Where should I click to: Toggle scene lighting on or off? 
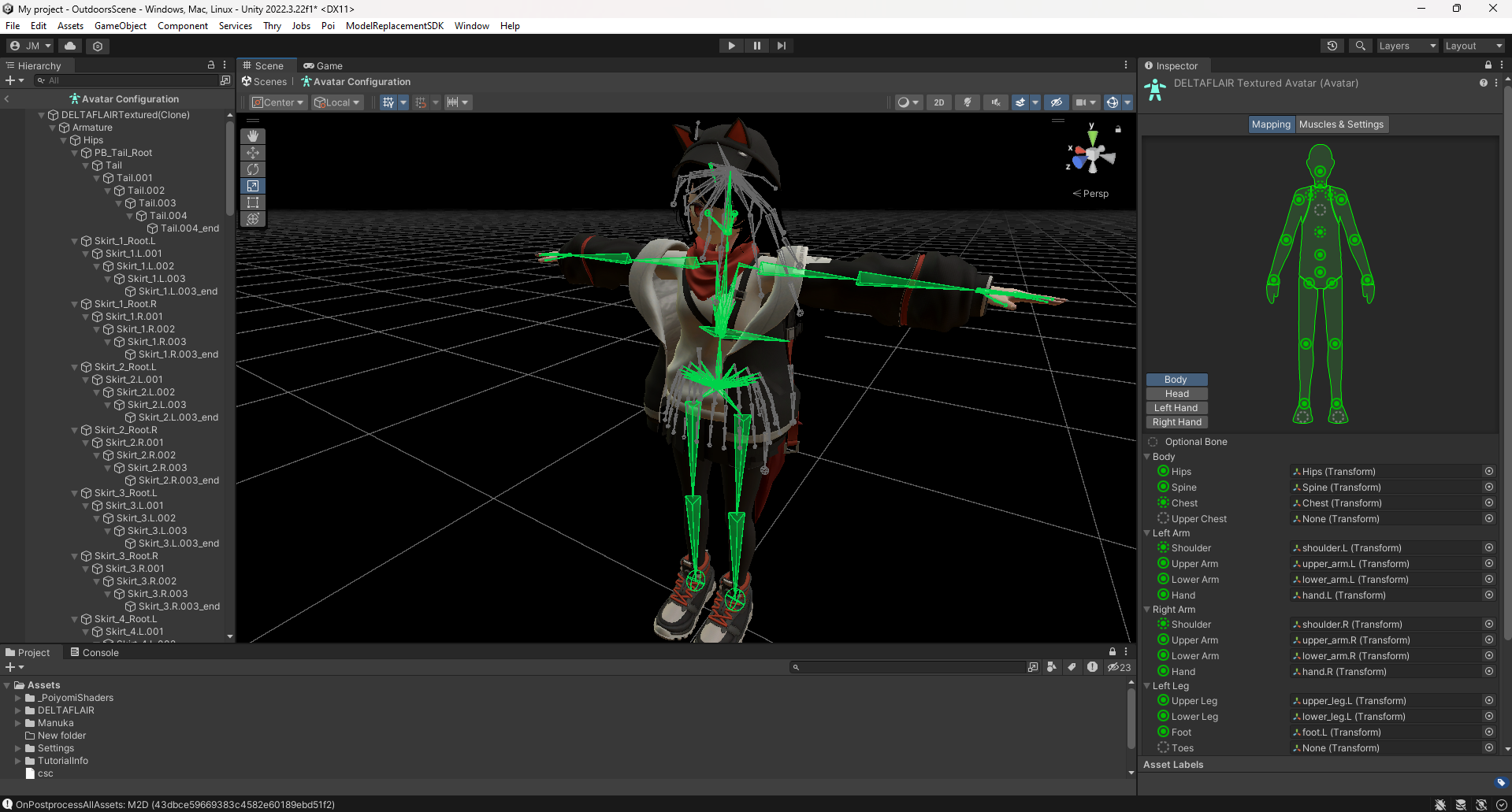click(968, 102)
